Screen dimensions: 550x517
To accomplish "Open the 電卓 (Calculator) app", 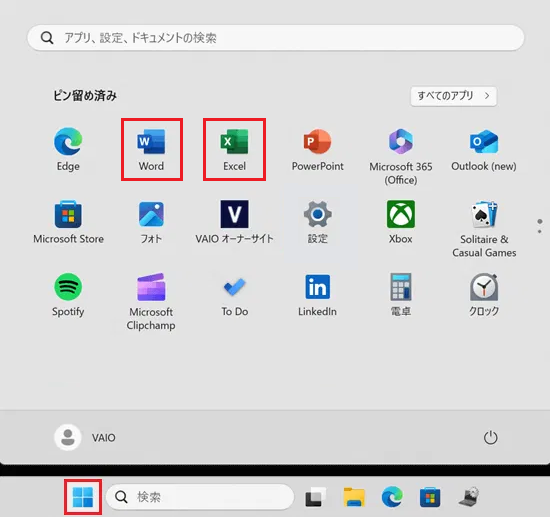I will 401,295.
